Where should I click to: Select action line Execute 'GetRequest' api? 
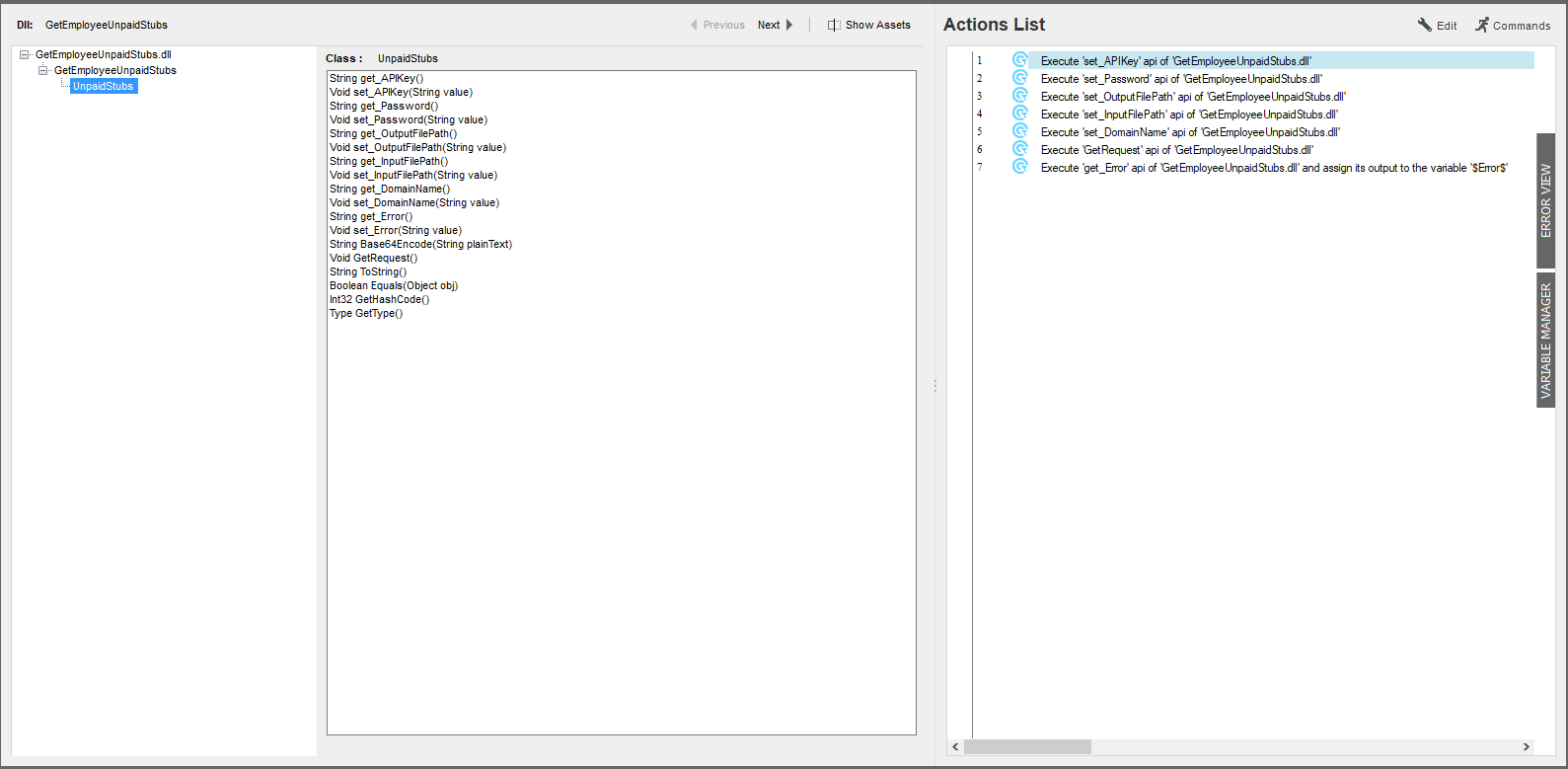tap(1177, 150)
